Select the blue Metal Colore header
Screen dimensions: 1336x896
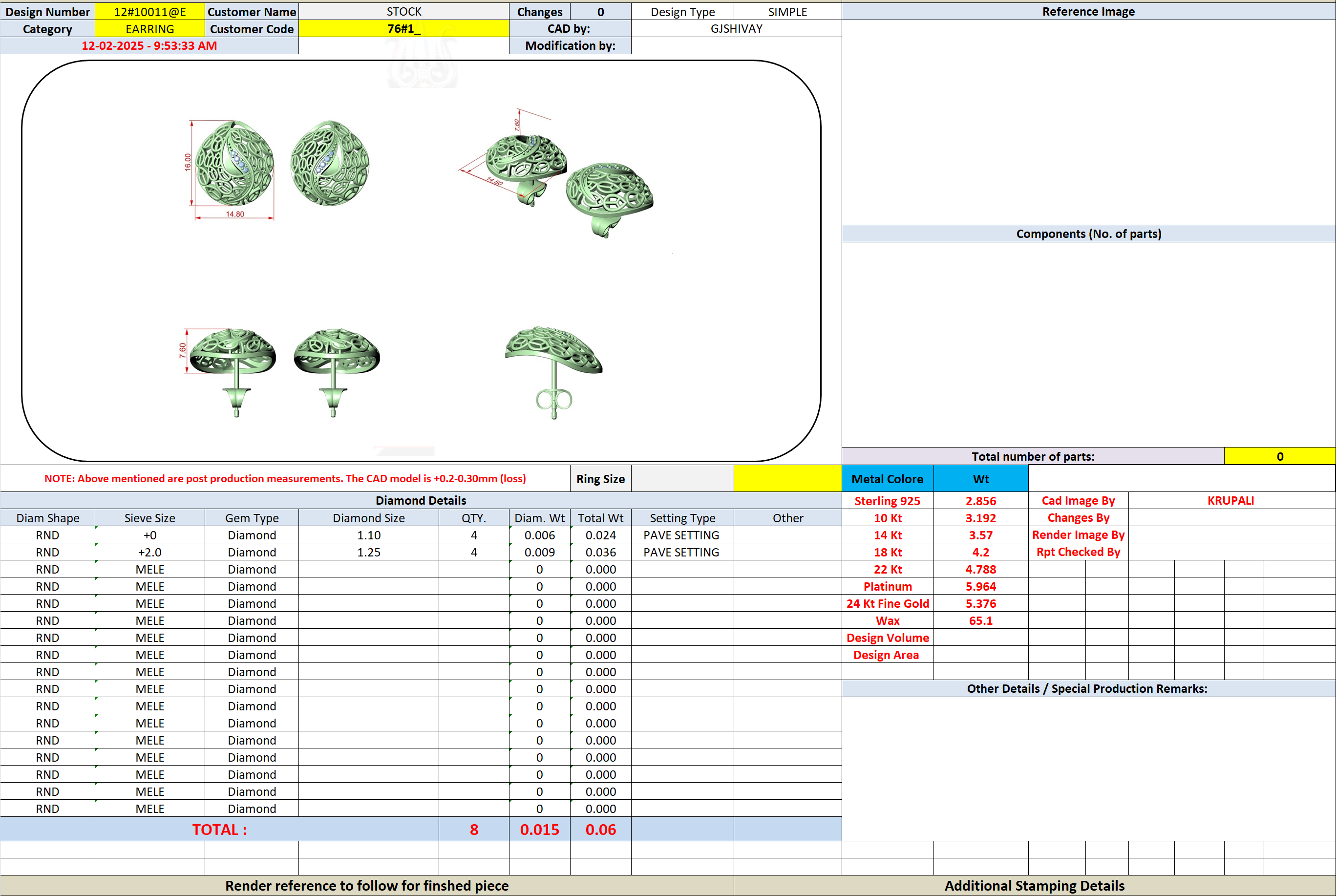coord(888,479)
